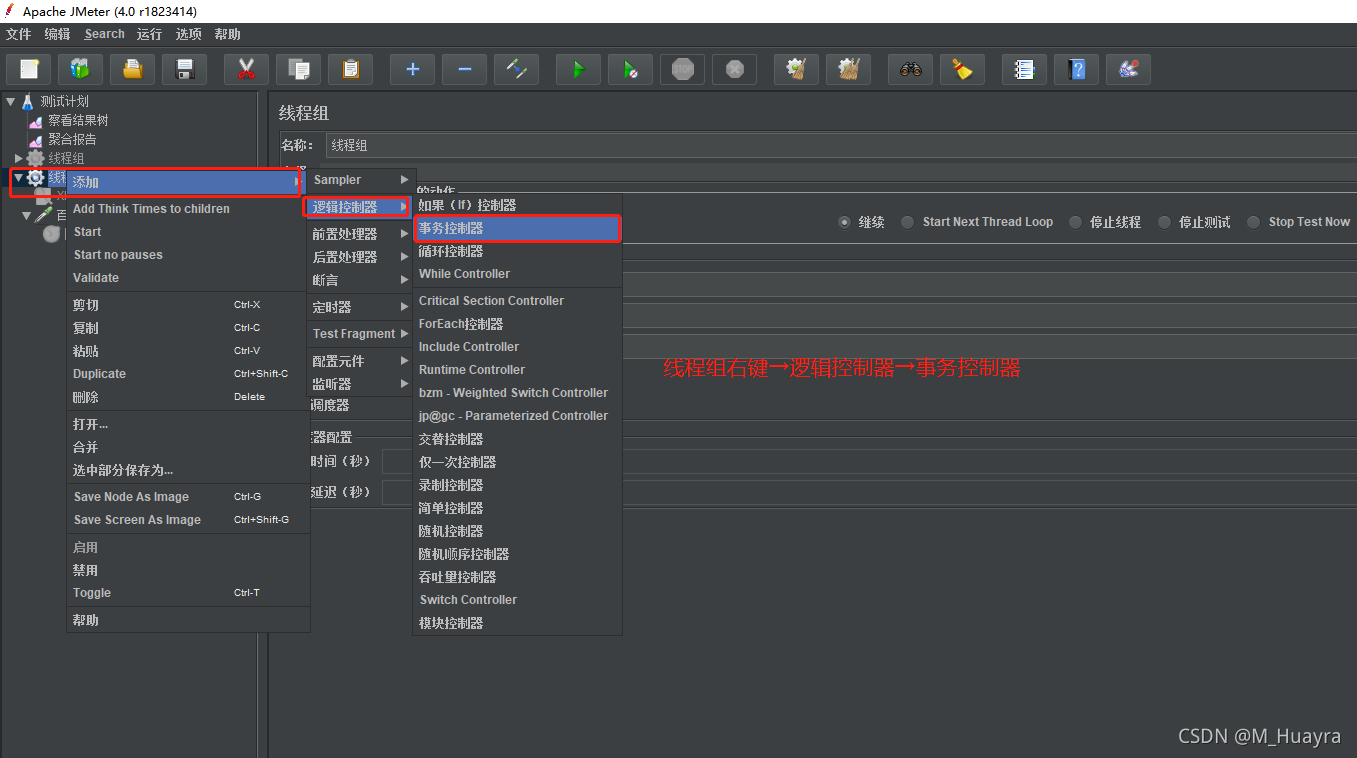Click Validate in context menu
This screenshot has height=758, width=1357.
188,278
